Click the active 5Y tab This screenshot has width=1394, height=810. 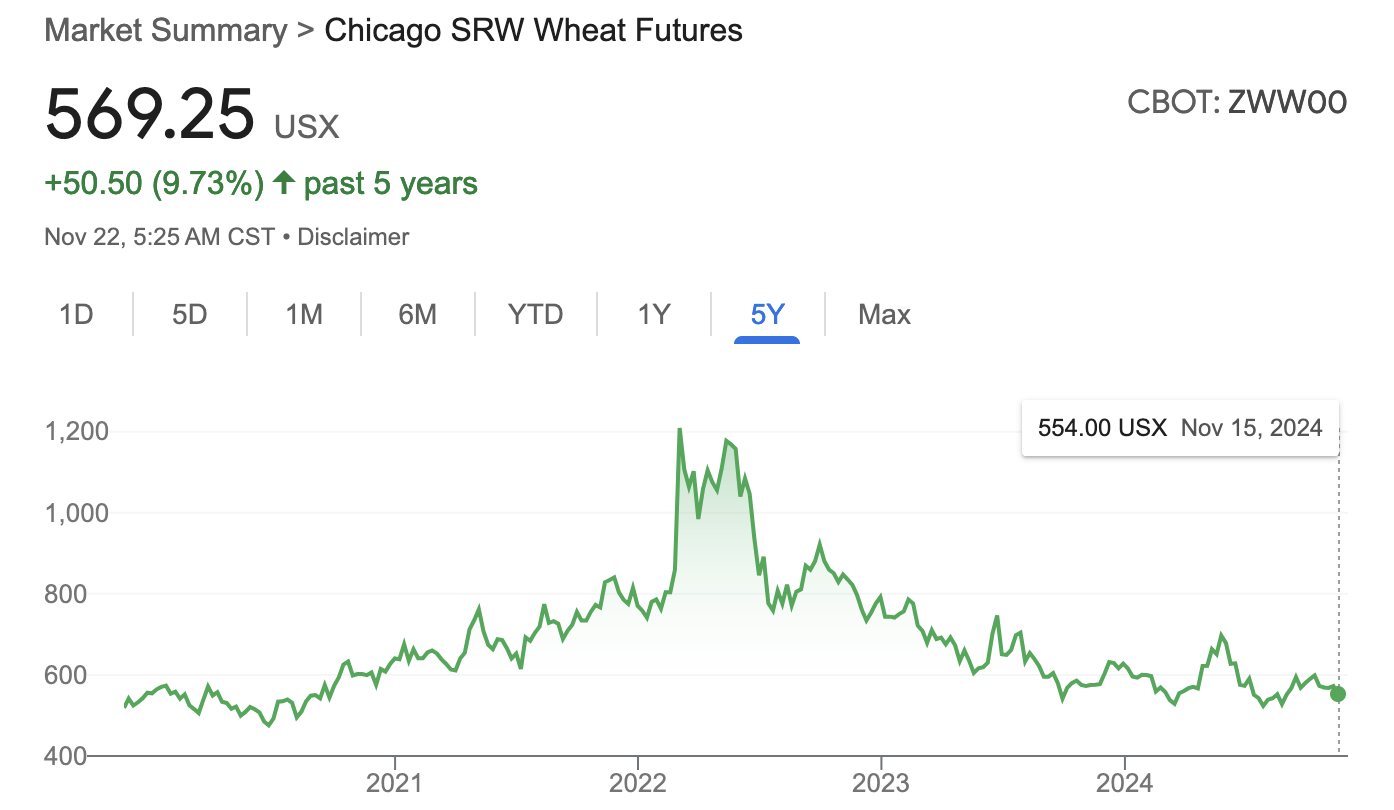tap(767, 315)
